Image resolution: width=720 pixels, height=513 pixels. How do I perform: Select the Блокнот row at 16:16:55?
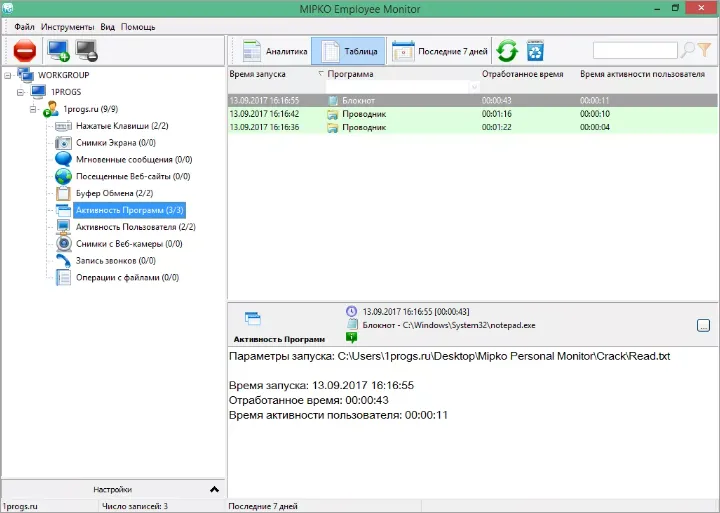(x=473, y=101)
